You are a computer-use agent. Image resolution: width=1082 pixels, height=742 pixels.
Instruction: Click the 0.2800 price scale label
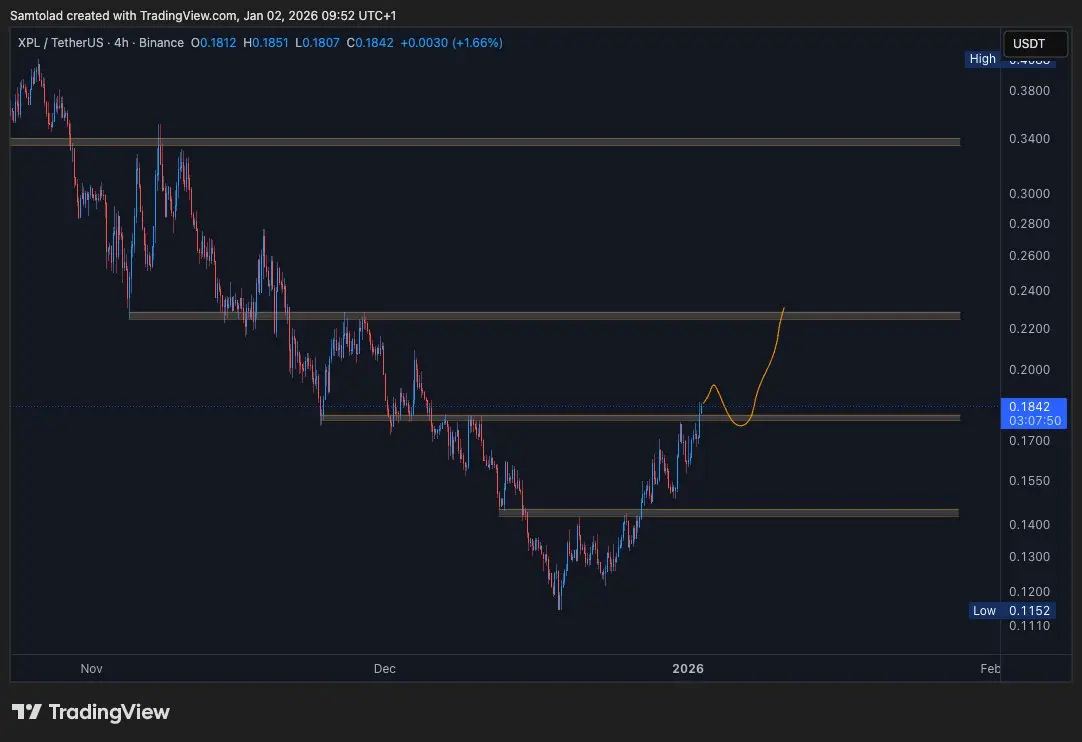[x=1029, y=224]
